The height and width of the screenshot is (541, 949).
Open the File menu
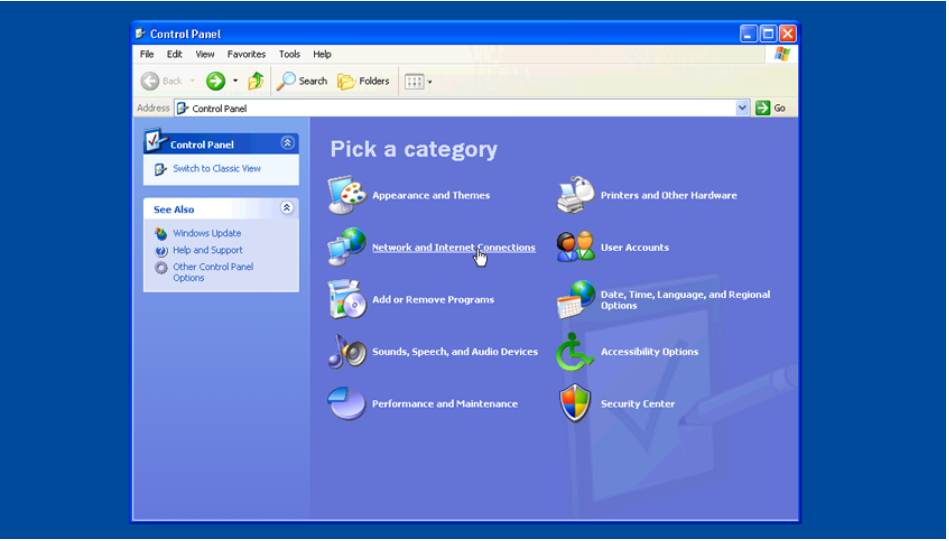click(147, 54)
